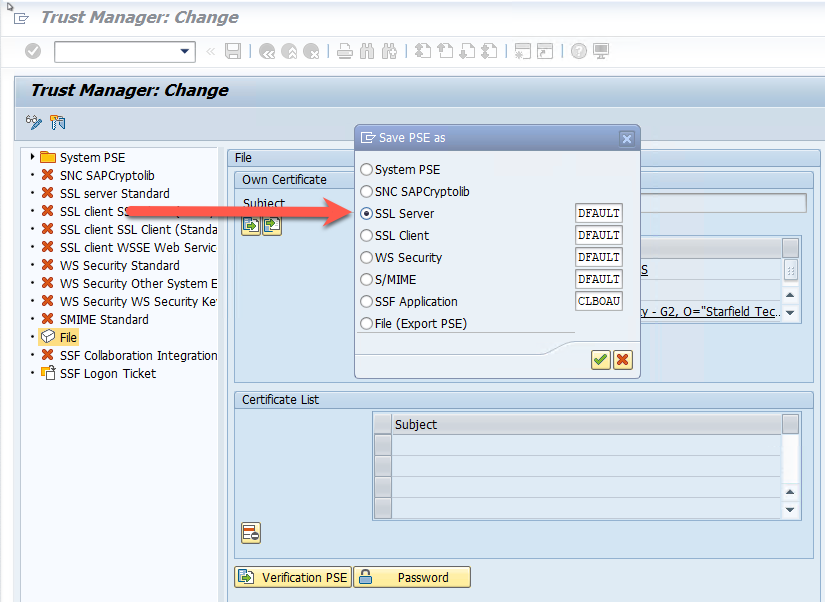Open the command field dropdown arrow
Screen dimensions: 825x602
(x=185, y=51)
